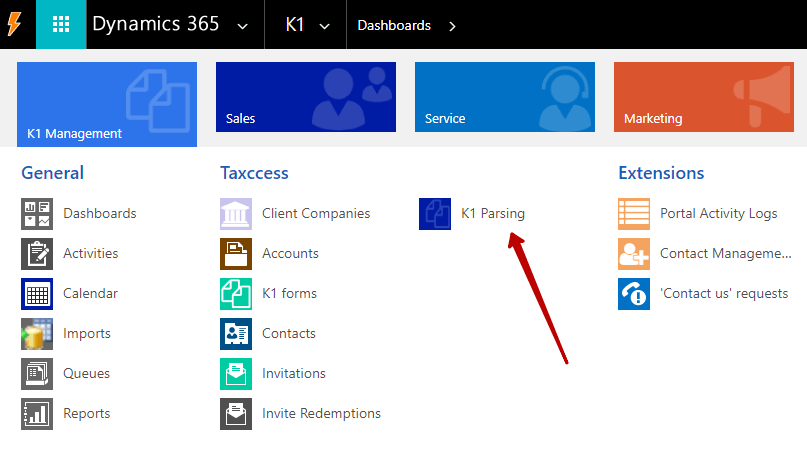Viewport: 807px width, 455px height.
Task: Click the Contacts card icon
Action: [236, 334]
